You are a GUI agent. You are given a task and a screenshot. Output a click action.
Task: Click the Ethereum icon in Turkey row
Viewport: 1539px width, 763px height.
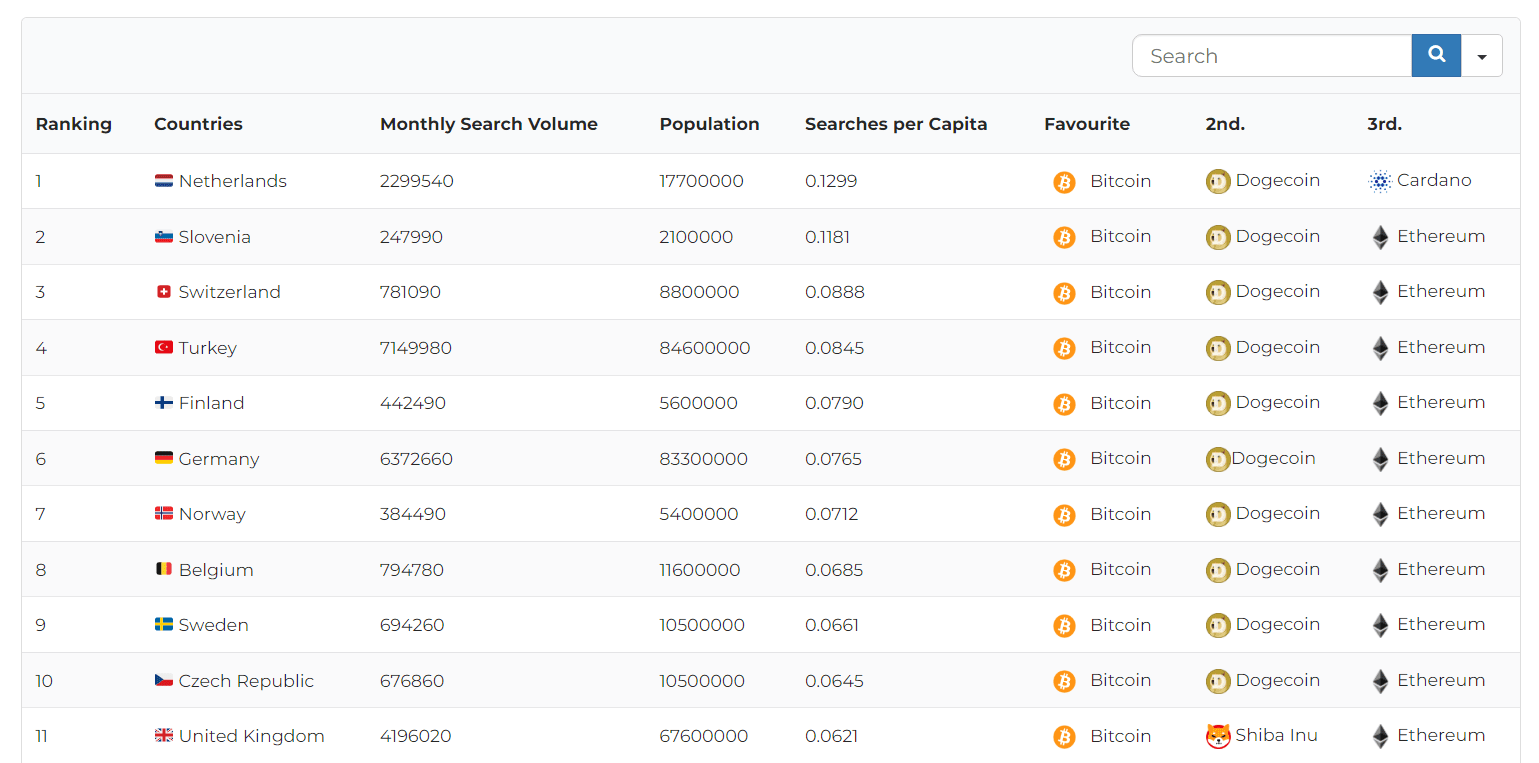(x=1380, y=348)
